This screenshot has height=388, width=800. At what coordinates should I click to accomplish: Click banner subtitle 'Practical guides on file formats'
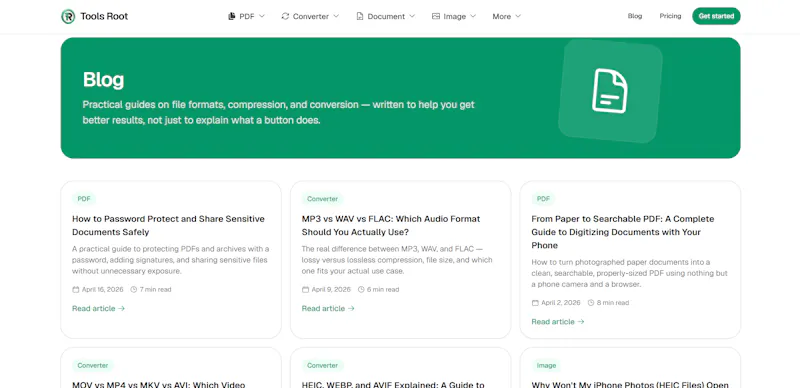(279, 113)
